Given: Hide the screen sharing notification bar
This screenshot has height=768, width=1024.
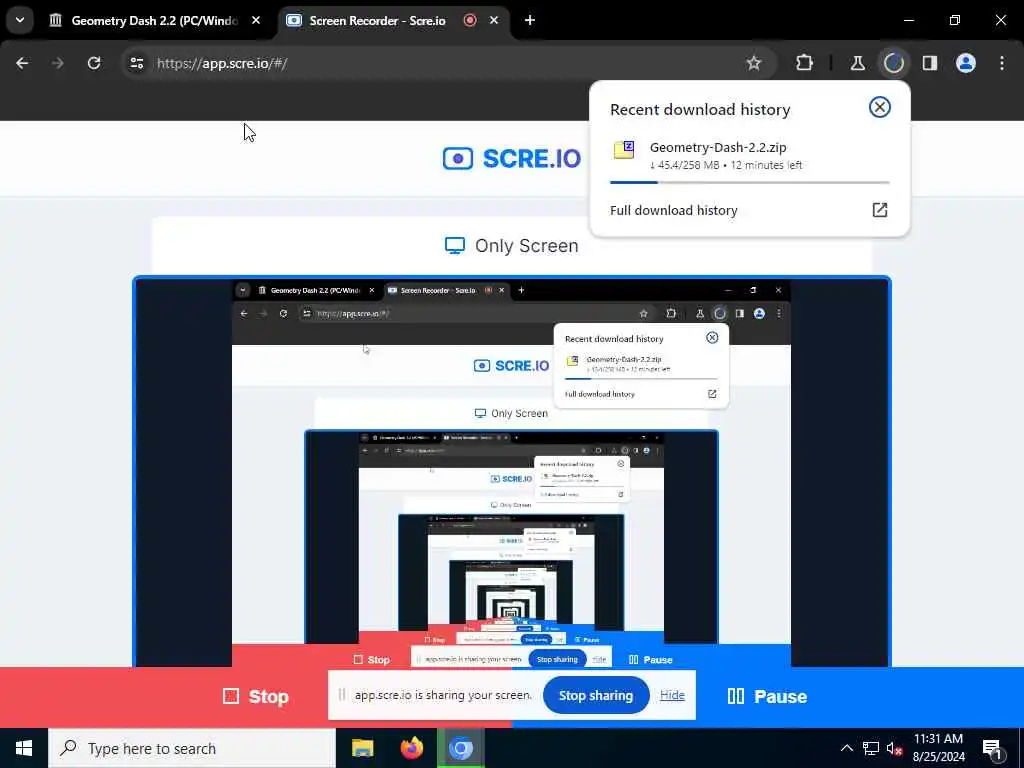Looking at the screenshot, I should [x=672, y=696].
